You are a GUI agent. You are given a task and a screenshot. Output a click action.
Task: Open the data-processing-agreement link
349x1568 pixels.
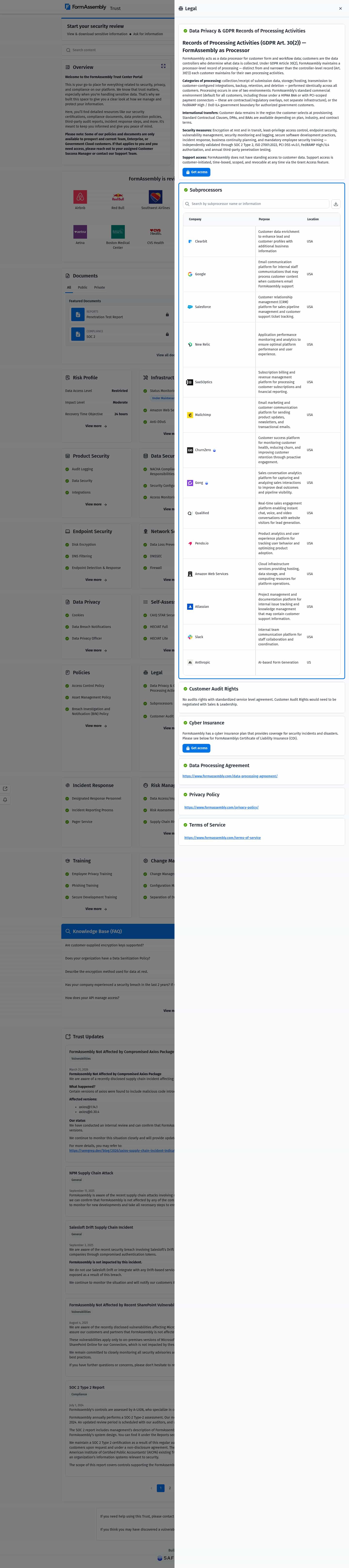(230, 776)
